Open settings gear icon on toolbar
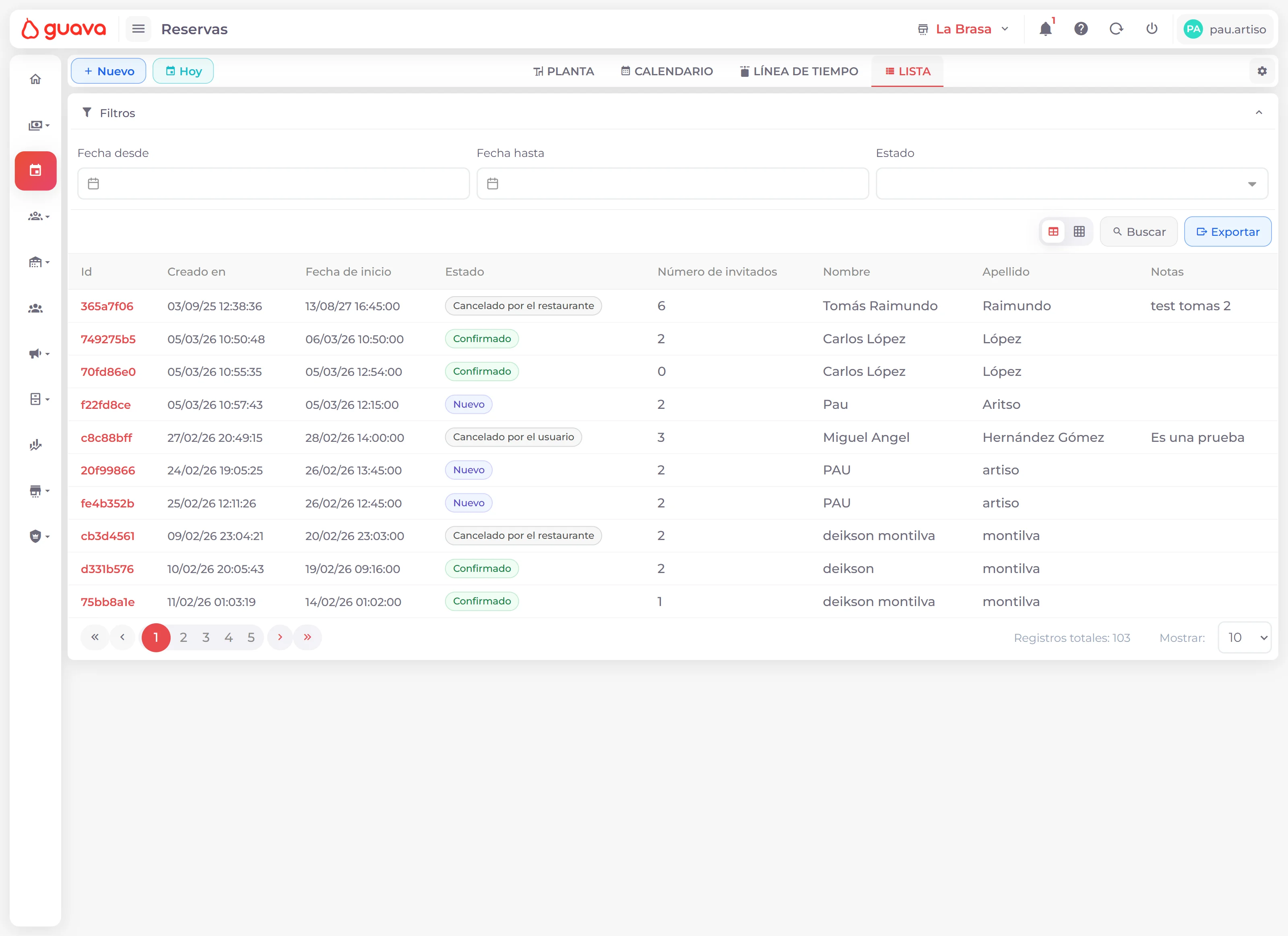This screenshot has width=1288, height=936. point(1262,71)
